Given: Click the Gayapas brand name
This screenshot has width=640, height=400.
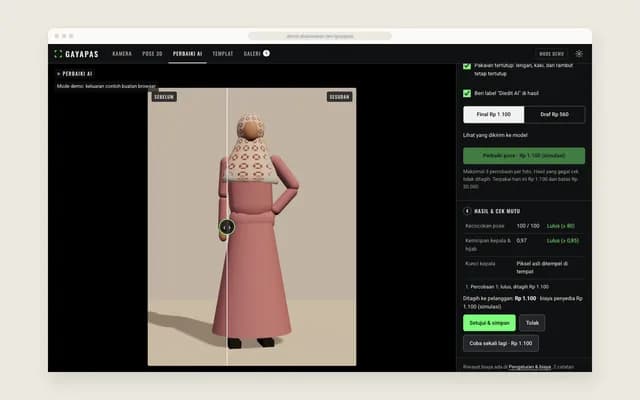Looking at the screenshot, I should pos(82,54).
